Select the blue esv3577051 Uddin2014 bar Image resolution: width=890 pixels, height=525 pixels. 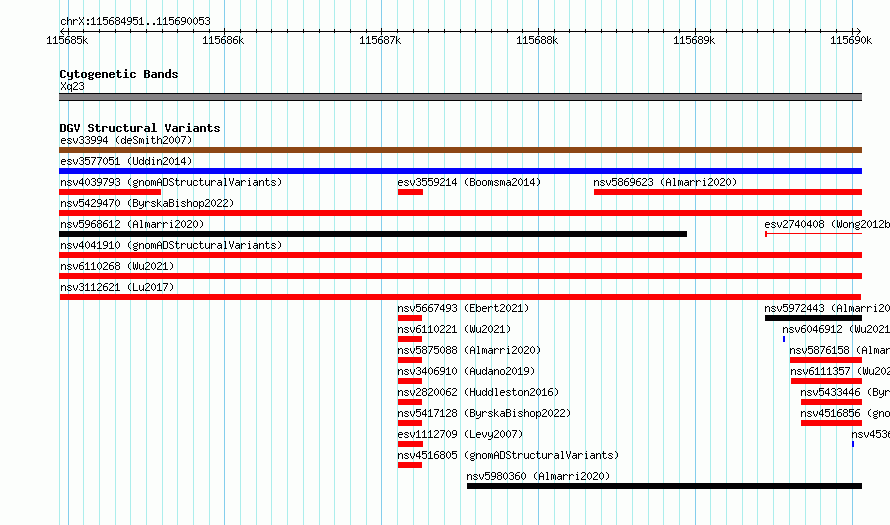tap(460, 171)
